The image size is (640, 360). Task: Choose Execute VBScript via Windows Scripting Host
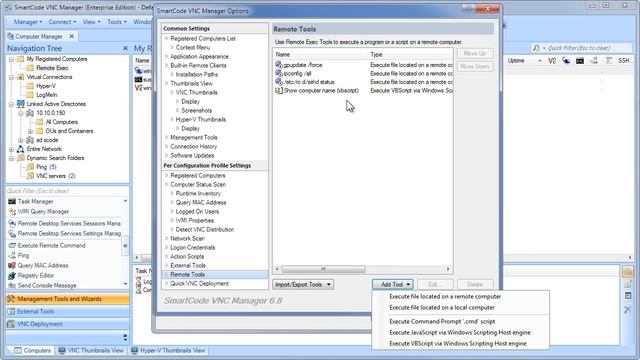(460, 343)
